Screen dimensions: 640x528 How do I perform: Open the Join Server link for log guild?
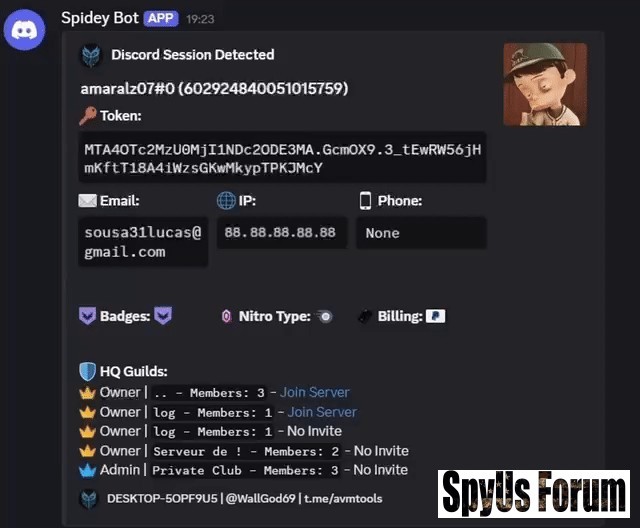(322, 412)
